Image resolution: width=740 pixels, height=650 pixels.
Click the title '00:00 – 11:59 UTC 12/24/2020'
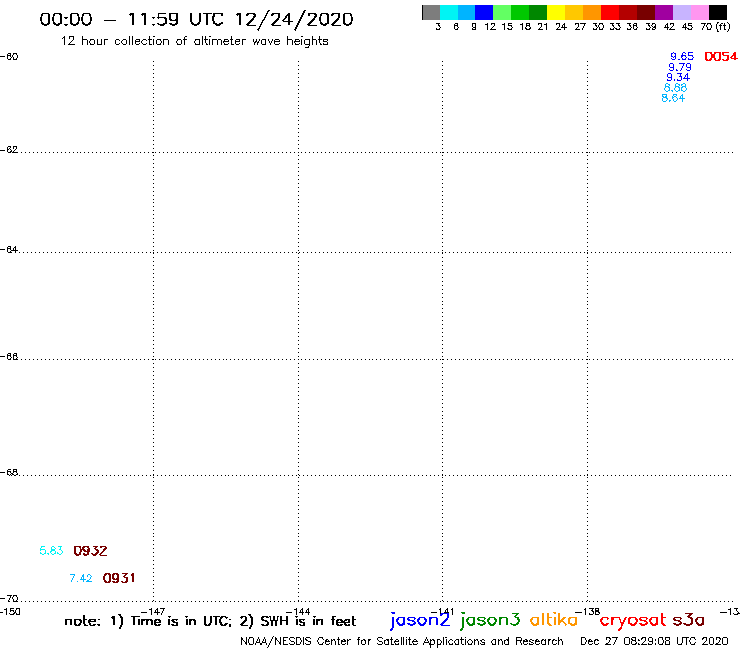(196, 19)
